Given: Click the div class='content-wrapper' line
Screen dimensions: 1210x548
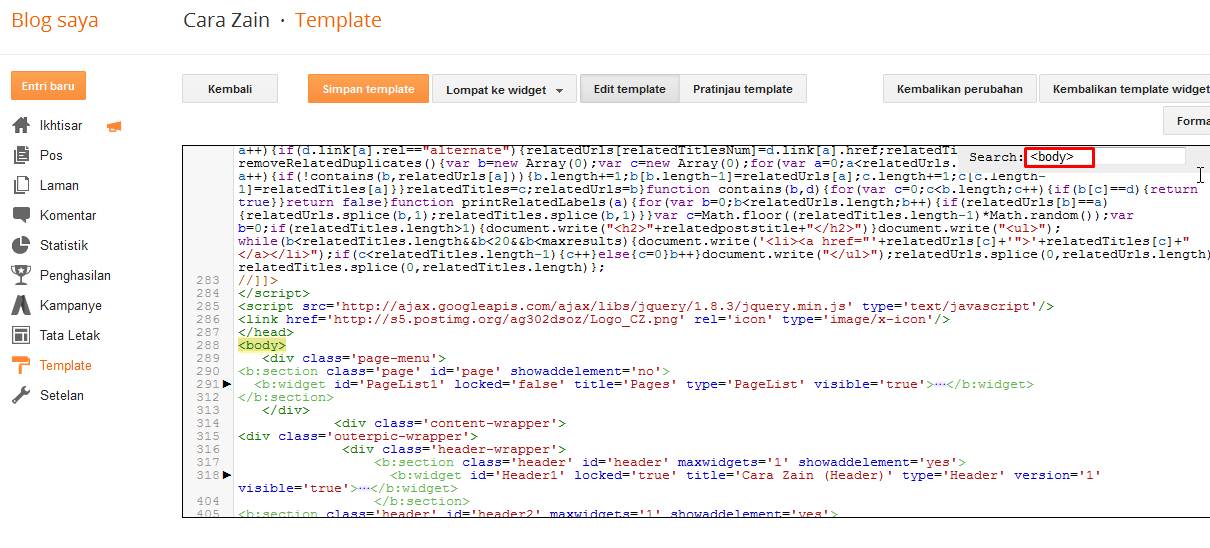Looking at the screenshot, I should pos(450,423).
